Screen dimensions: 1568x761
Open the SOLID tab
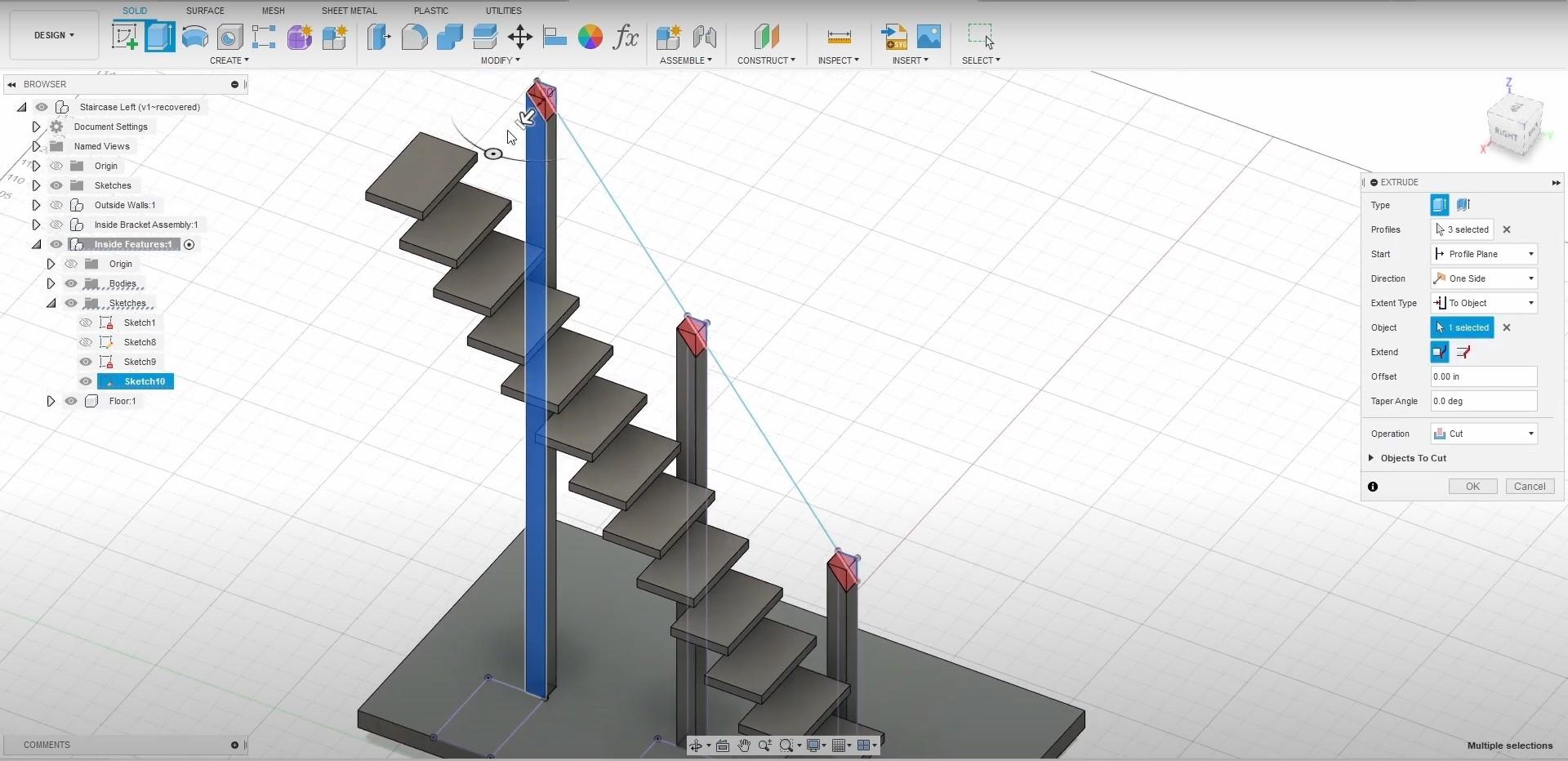coord(135,11)
